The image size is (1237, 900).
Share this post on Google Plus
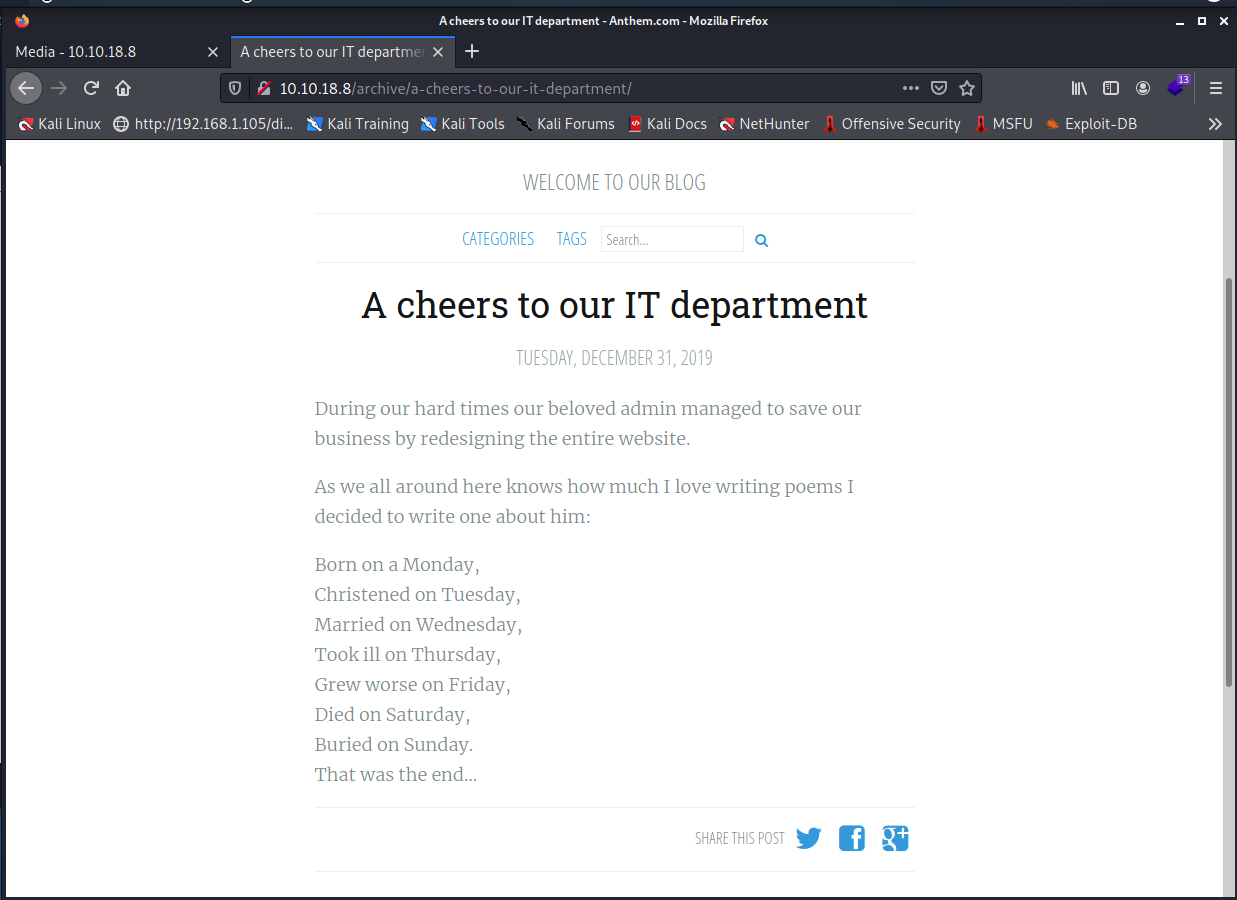point(894,838)
